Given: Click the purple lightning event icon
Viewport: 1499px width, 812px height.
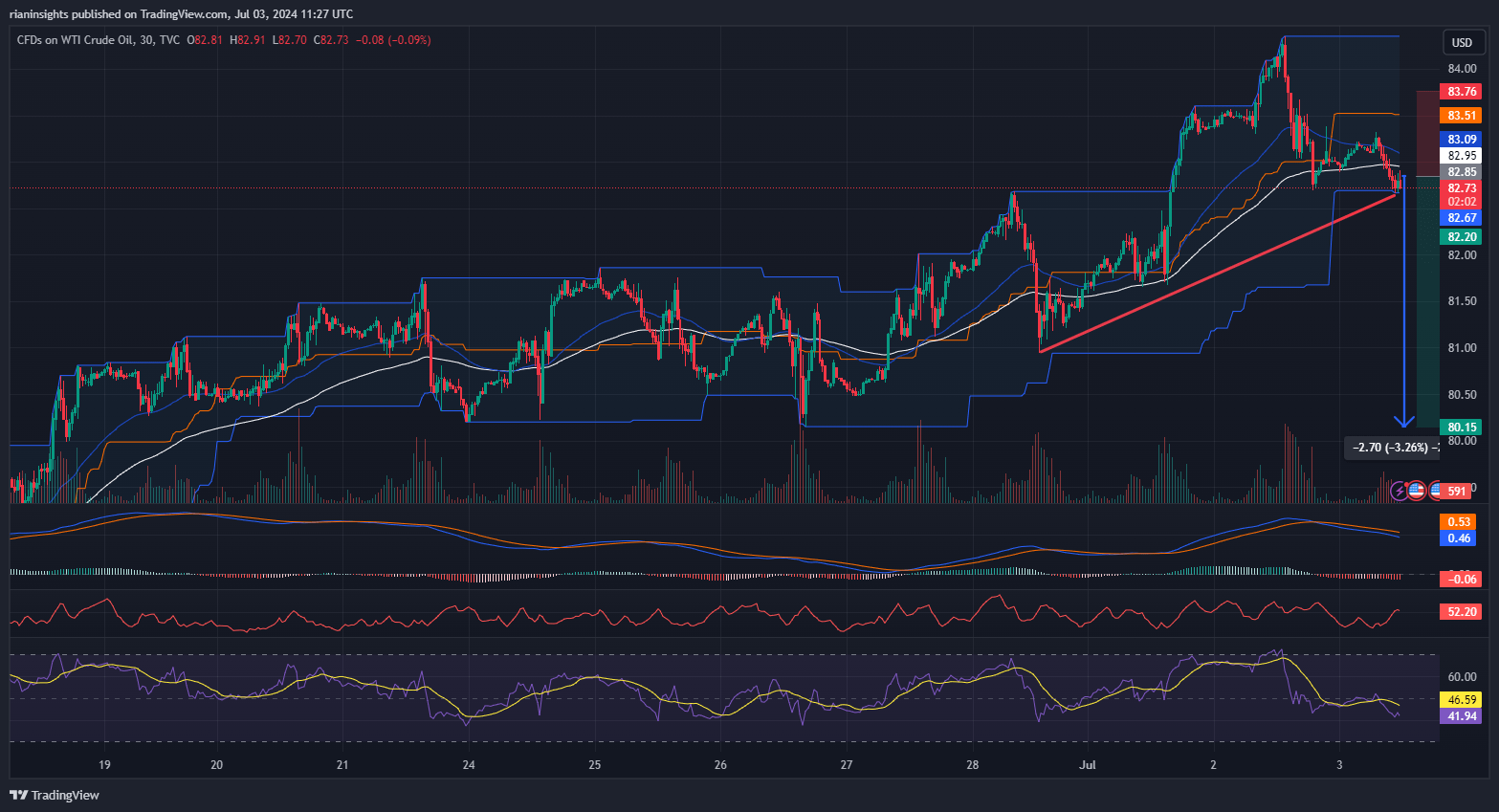Looking at the screenshot, I should (x=1400, y=491).
